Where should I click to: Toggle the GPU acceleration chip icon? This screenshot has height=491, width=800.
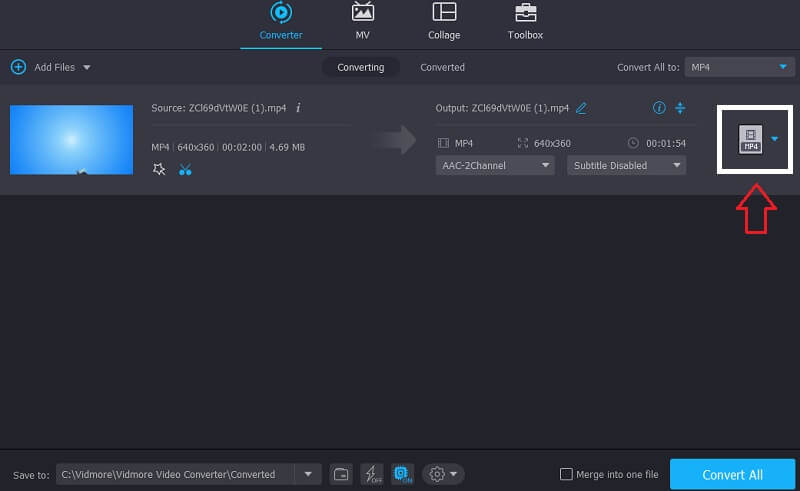(402, 474)
